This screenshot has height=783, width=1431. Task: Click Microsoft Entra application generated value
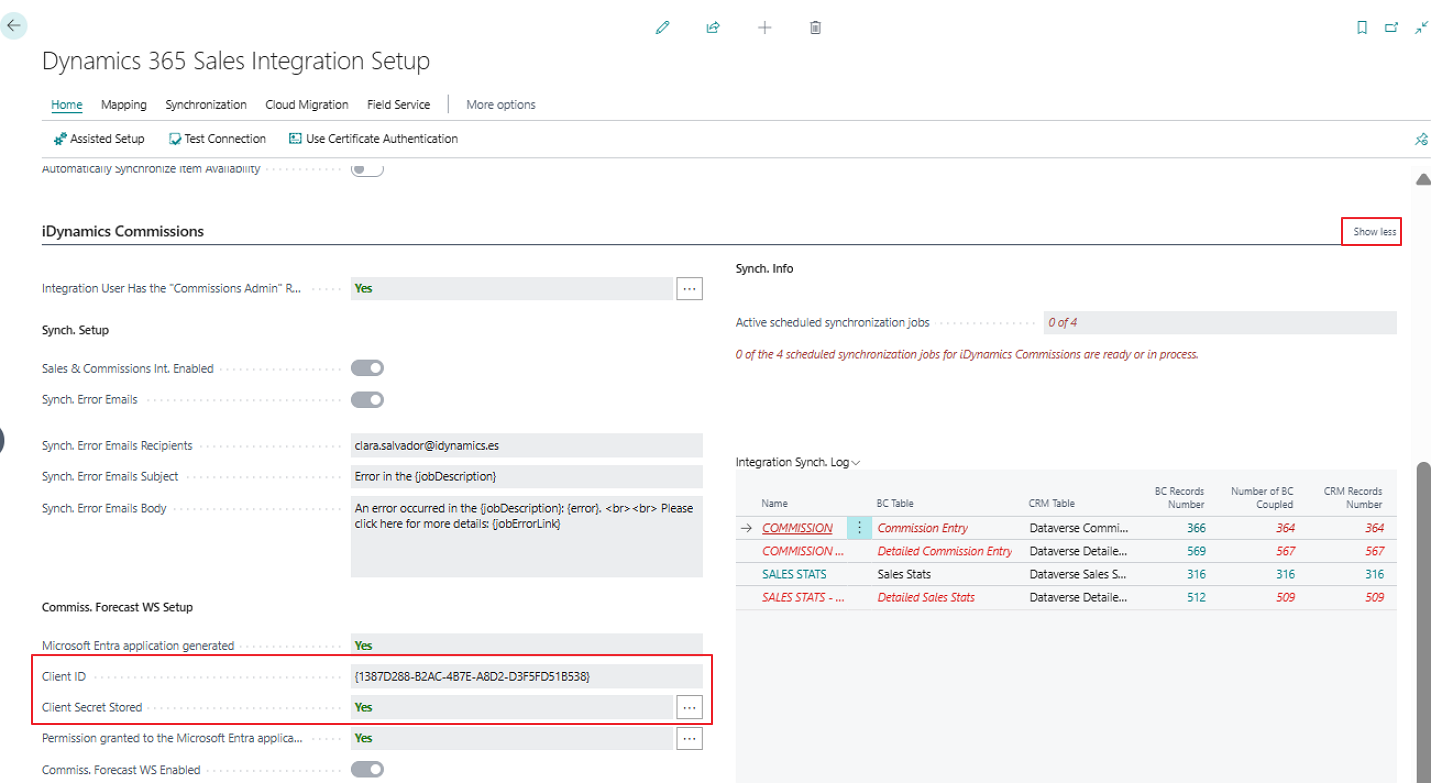527,646
